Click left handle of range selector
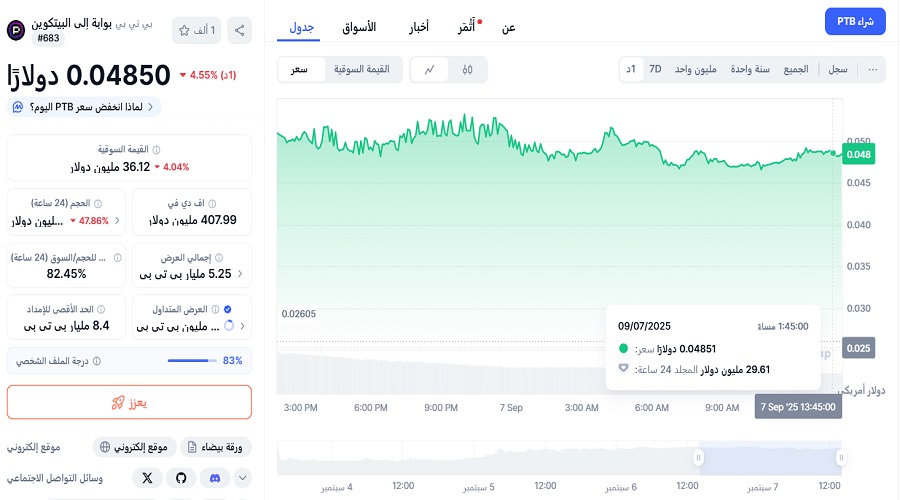 pos(699,458)
